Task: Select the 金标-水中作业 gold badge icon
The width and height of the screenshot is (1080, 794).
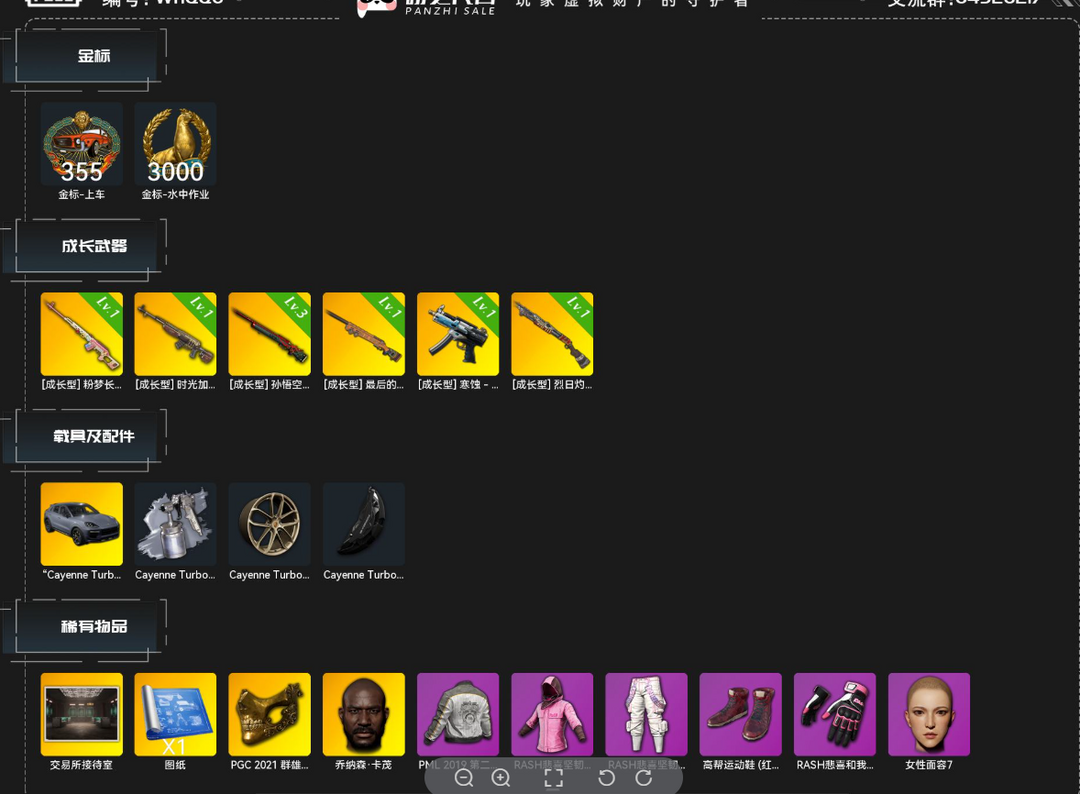Action: (176, 144)
